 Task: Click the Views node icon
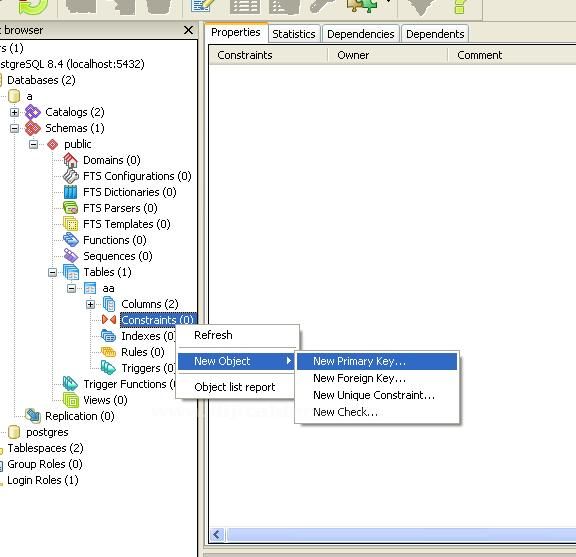[71, 400]
